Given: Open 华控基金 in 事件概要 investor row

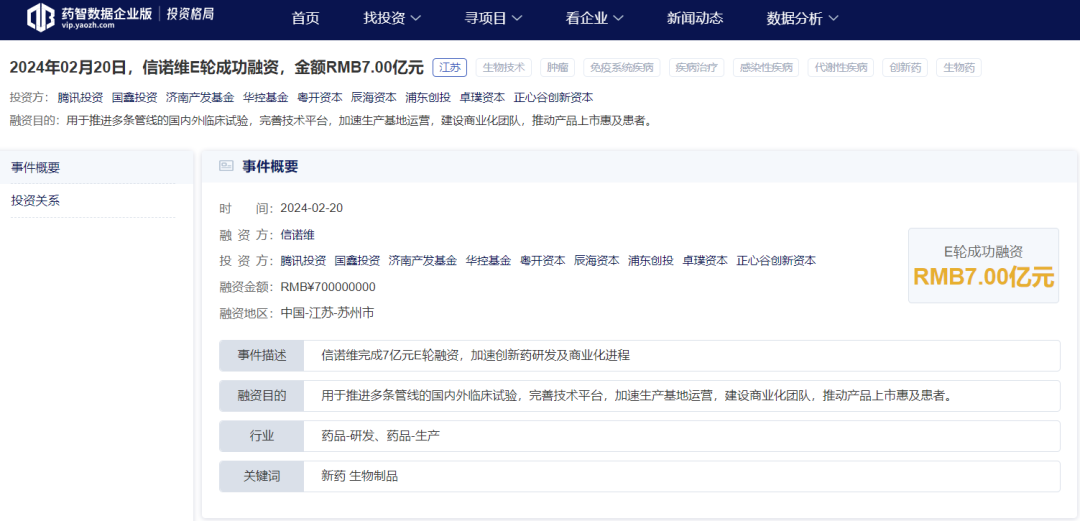Looking at the screenshot, I should 488,260.
